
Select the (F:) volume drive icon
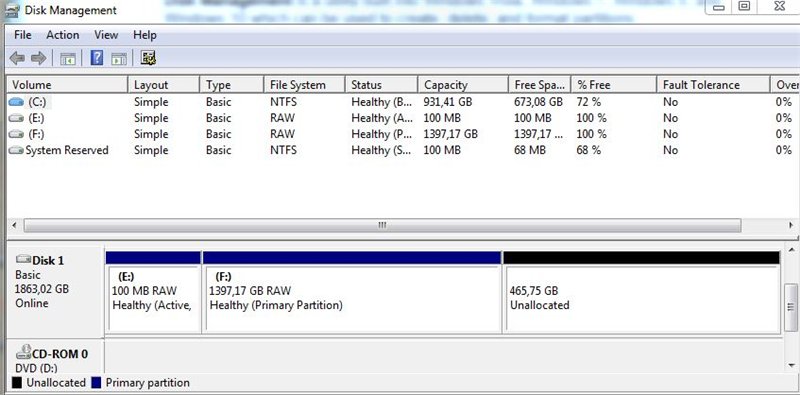coord(16,134)
